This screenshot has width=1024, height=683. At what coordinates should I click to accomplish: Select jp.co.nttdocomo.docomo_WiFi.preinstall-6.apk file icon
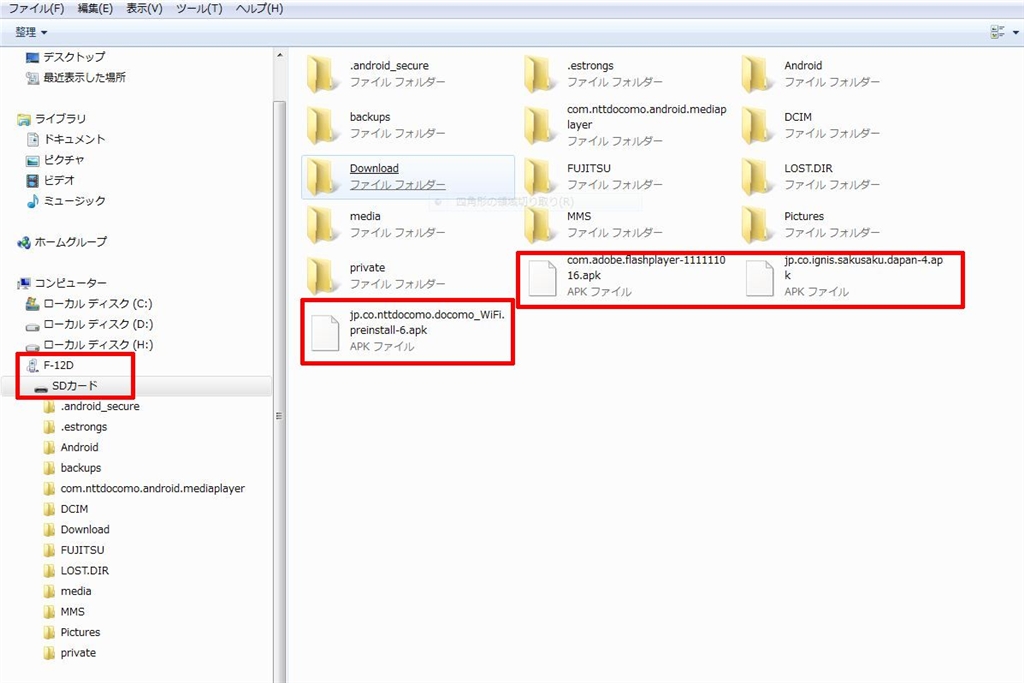click(325, 333)
